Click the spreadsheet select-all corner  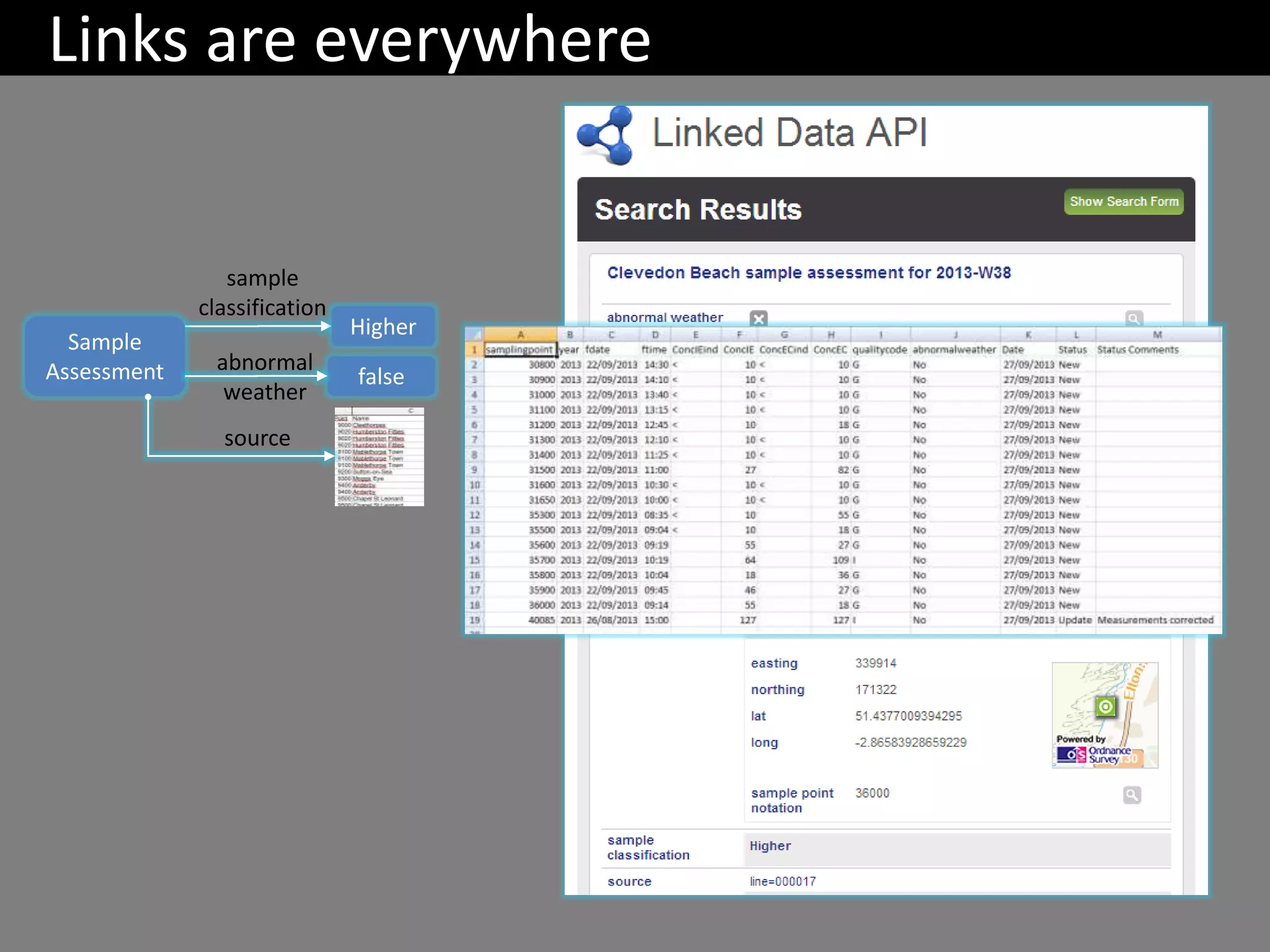click(474, 335)
